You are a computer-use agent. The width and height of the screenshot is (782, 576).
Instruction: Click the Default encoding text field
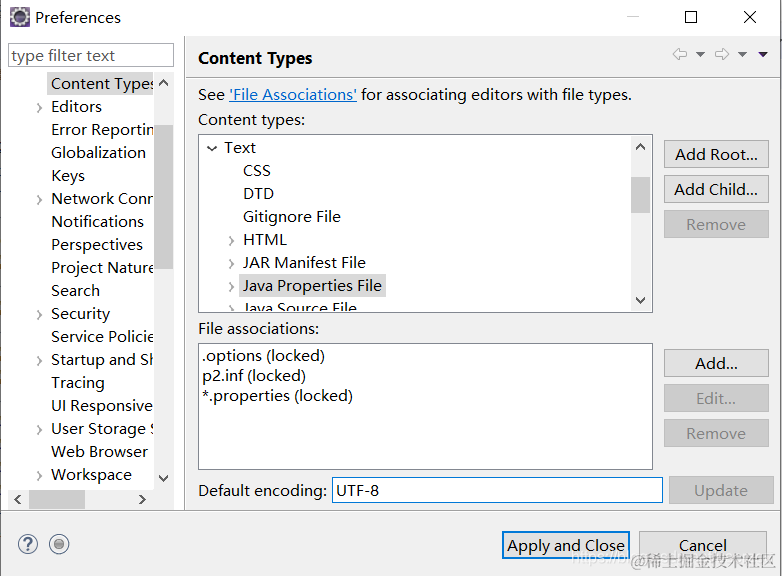[497, 490]
